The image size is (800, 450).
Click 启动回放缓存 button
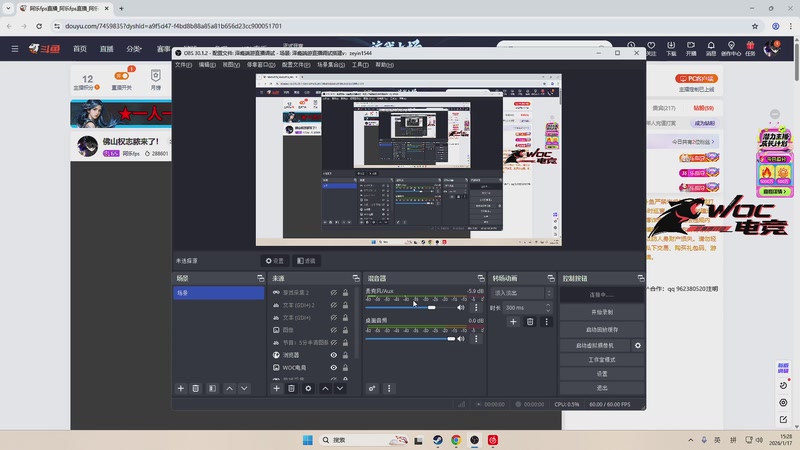(602, 330)
